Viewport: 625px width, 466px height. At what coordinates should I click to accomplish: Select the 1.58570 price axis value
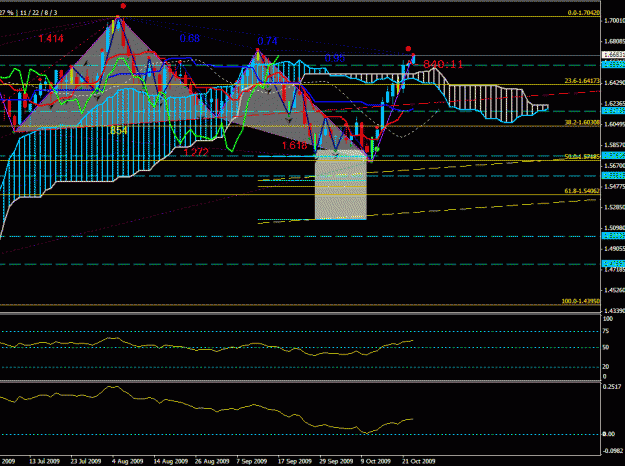click(614, 145)
